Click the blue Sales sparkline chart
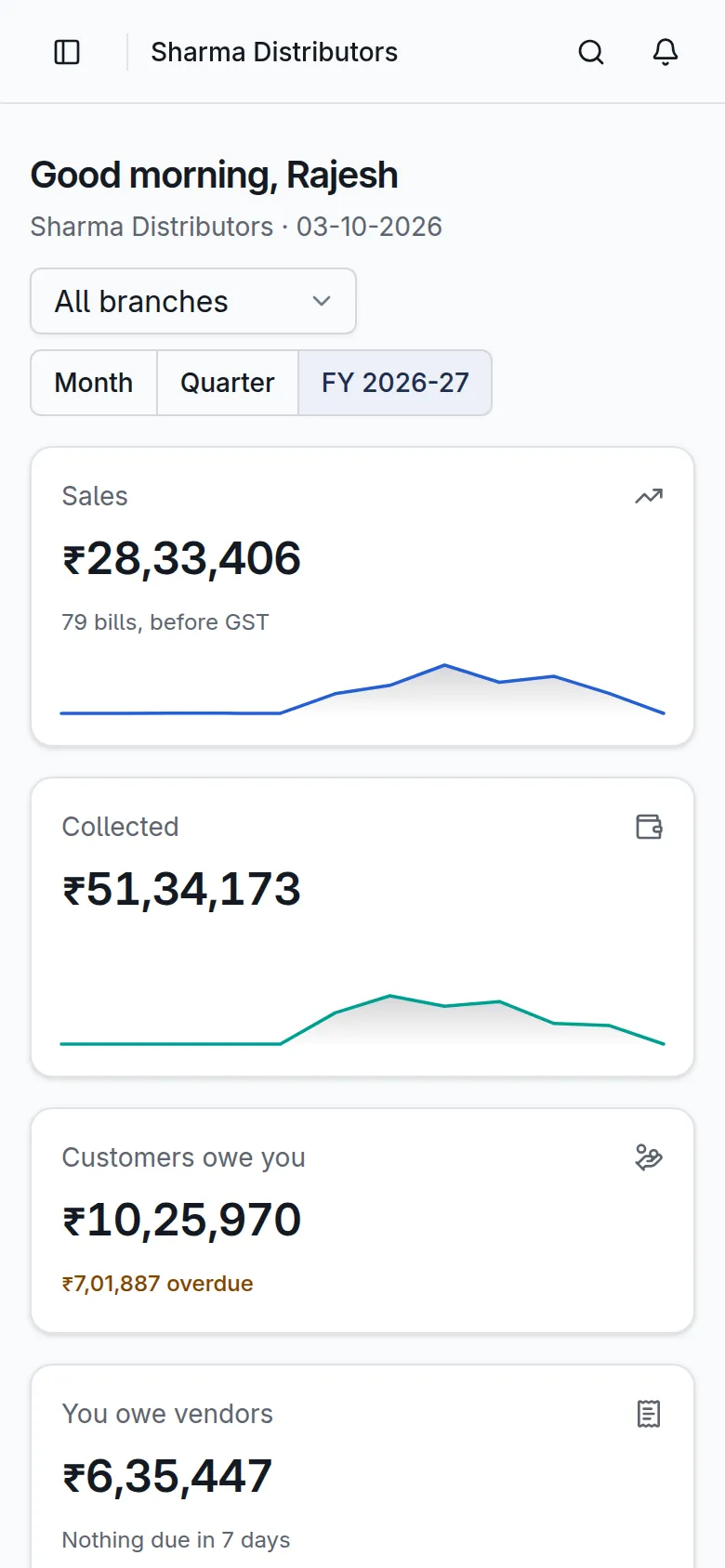This screenshot has width=725, height=1568. click(x=362, y=689)
